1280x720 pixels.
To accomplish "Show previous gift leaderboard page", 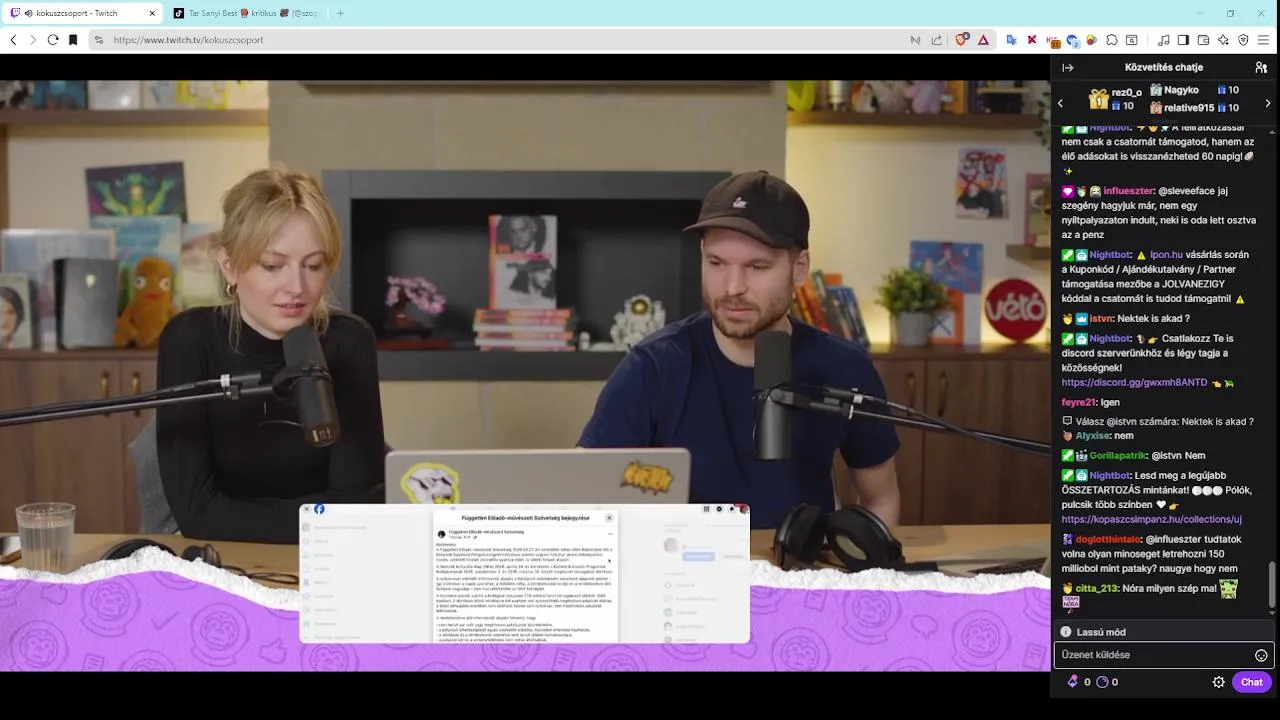I will coord(1061,103).
